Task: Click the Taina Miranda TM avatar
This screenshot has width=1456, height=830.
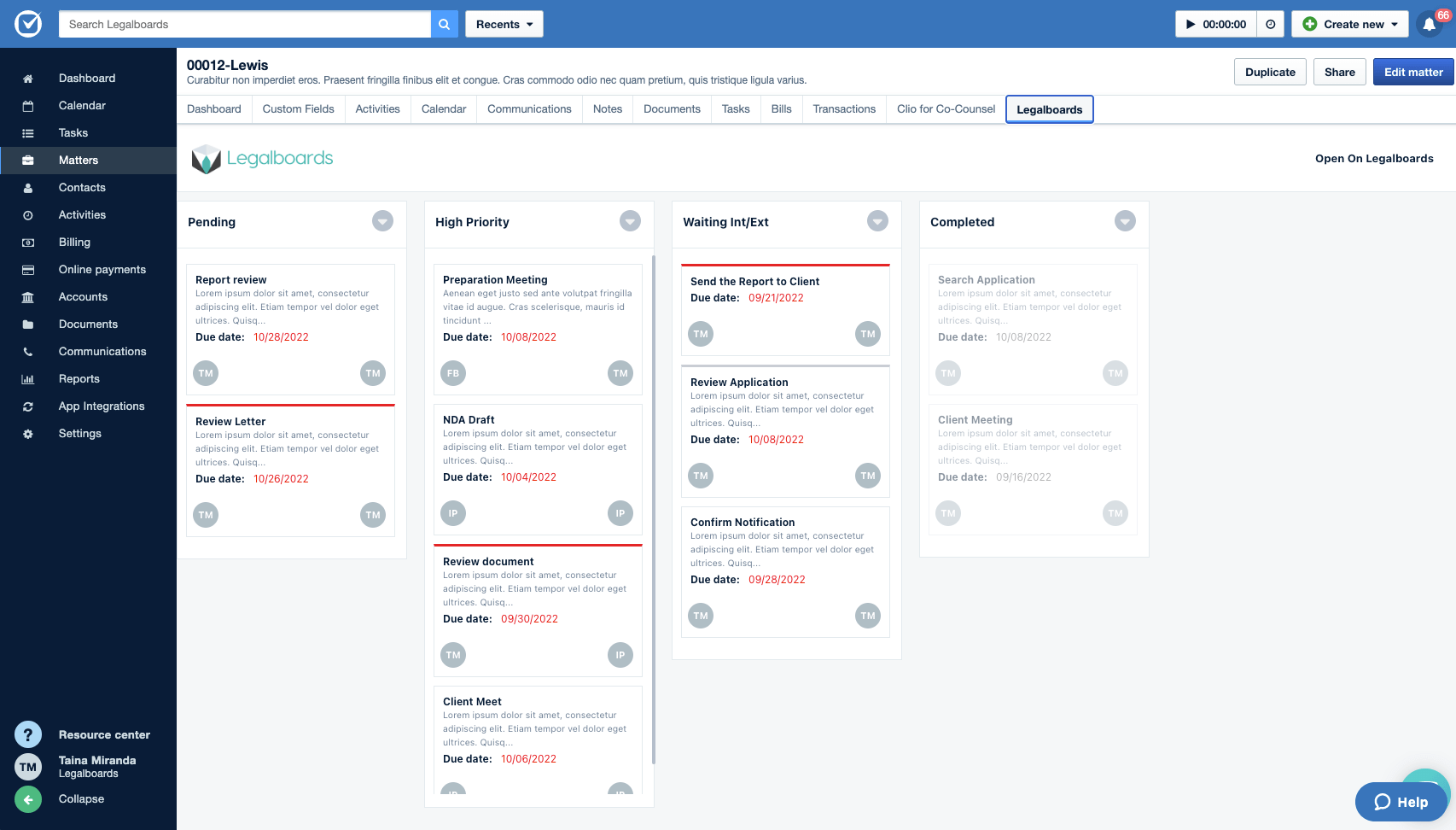Action: coord(28,767)
